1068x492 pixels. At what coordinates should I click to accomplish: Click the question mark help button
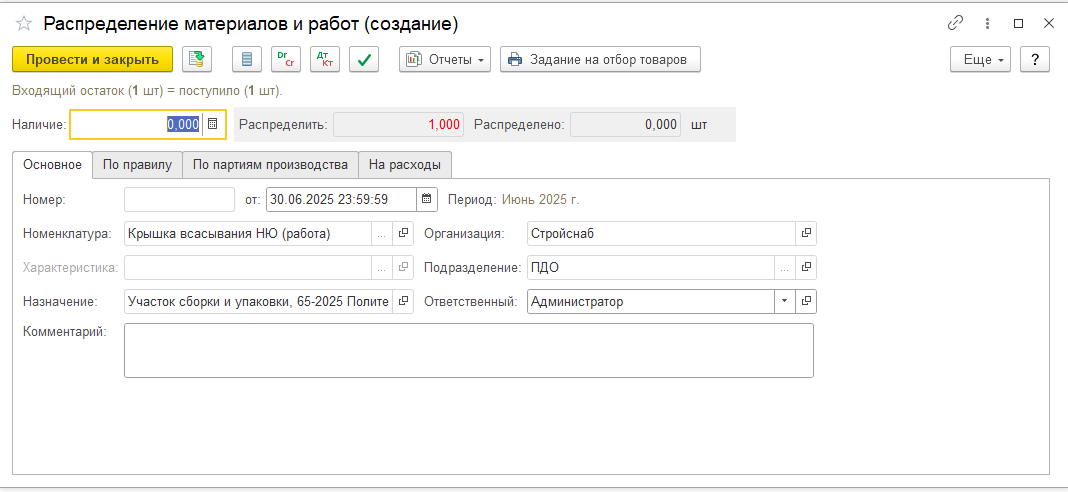click(1034, 60)
